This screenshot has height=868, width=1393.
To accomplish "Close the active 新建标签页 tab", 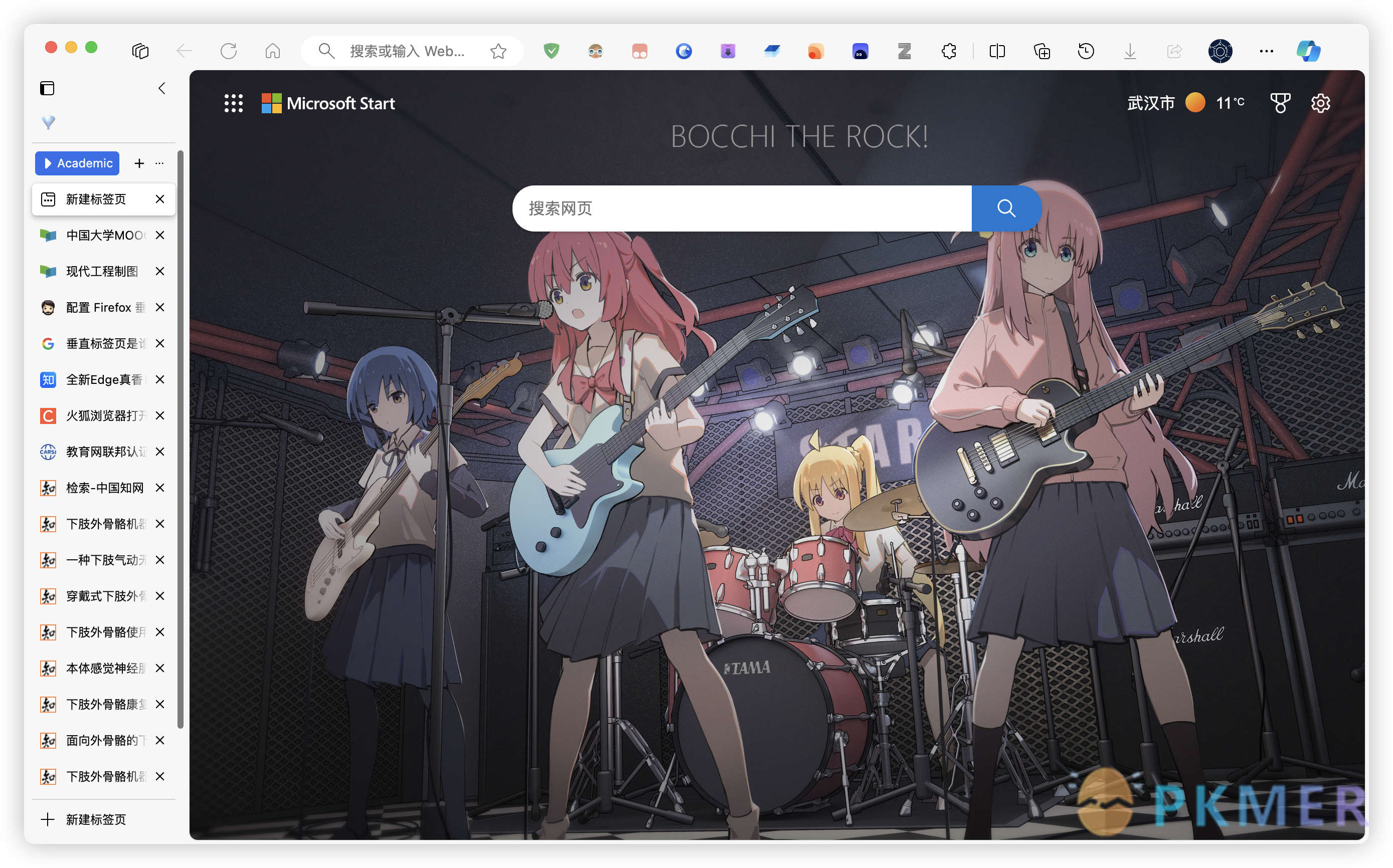I will 160,199.
